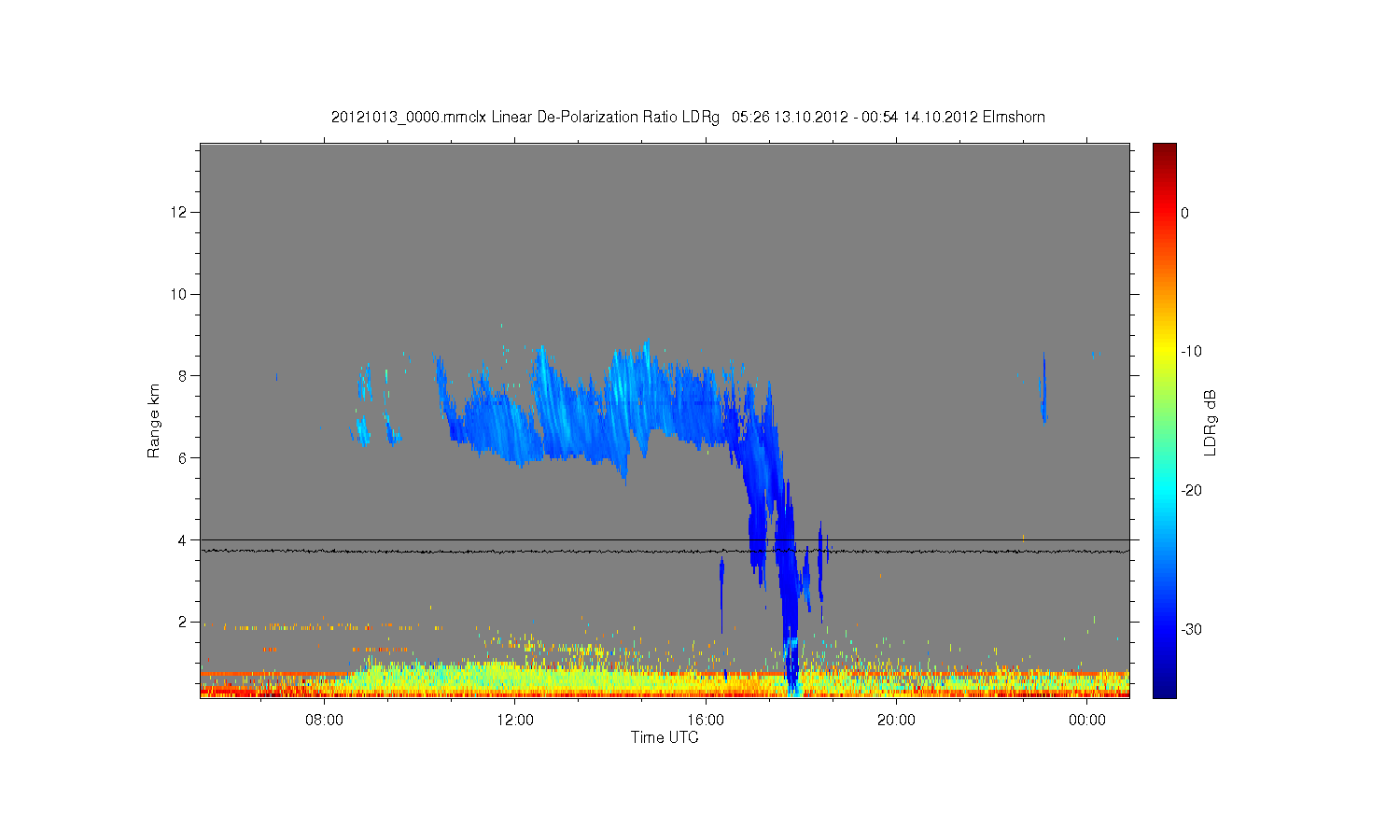Click the range tick label 2

click(184, 622)
